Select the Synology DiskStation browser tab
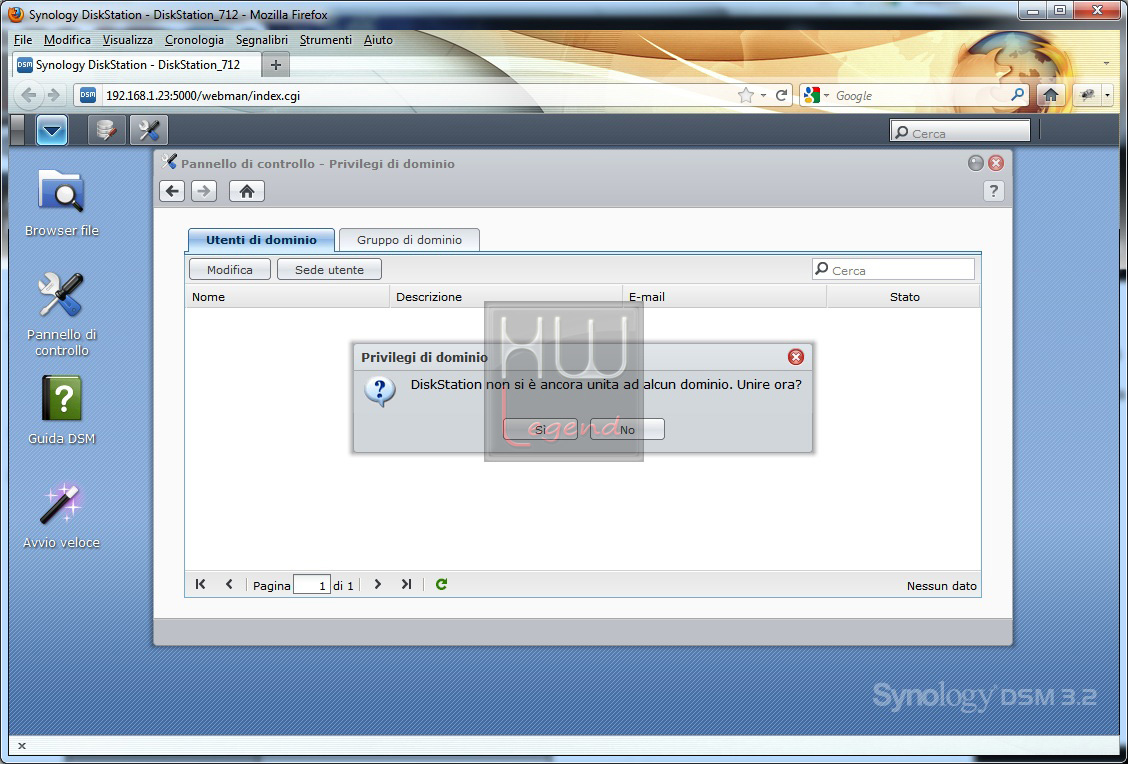Image resolution: width=1128 pixels, height=764 pixels. (137, 65)
